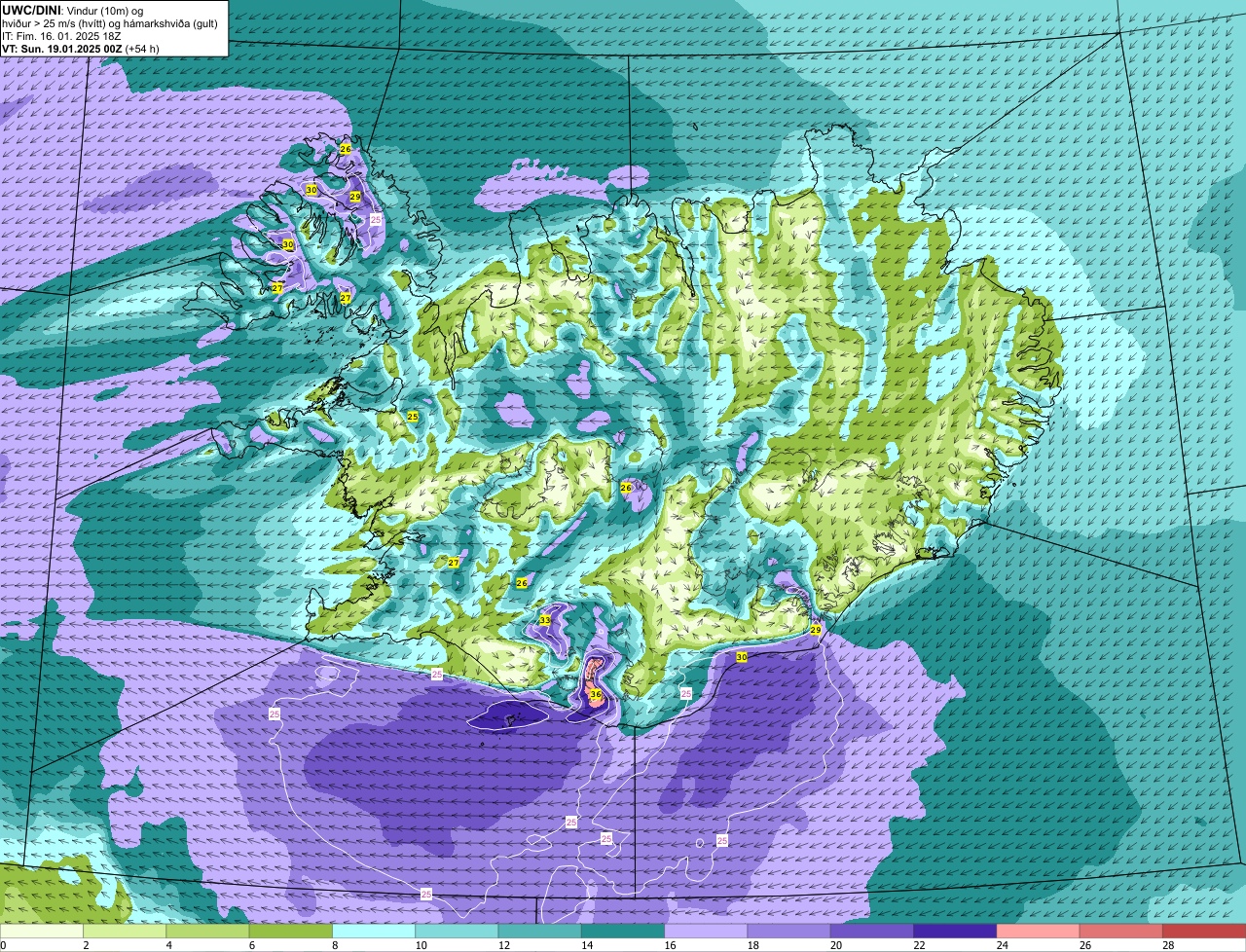The height and width of the screenshot is (952, 1246).
Task: Click the 24–26 m/s light pink legend swatch
Action: click(x=1039, y=931)
